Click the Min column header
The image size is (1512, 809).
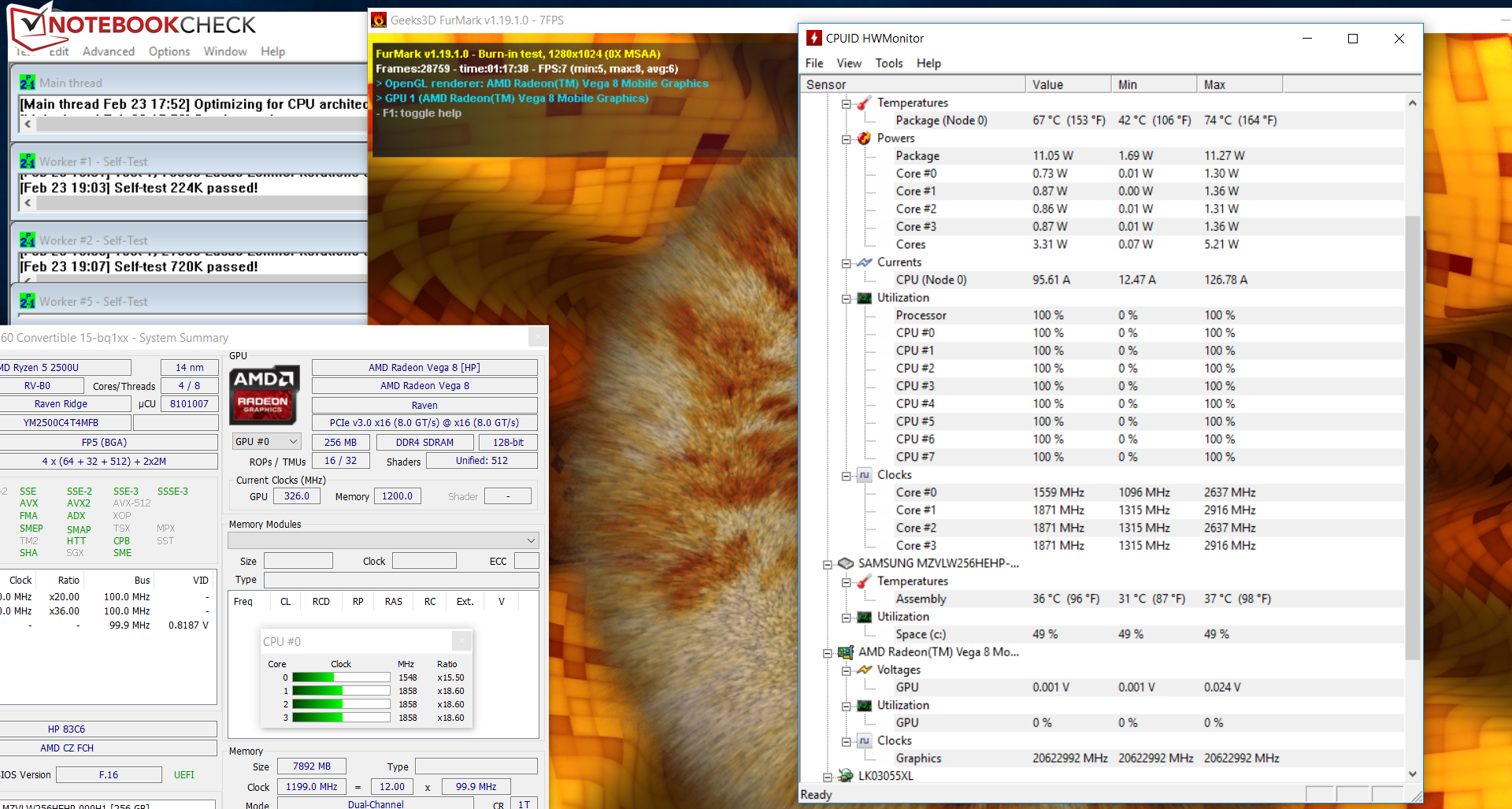1154,84
